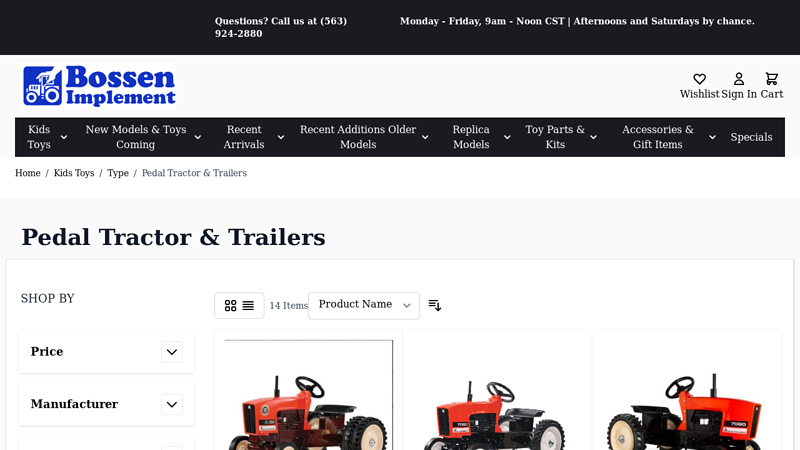The image size is (800, 450).
Task: Click the Type breadcrumb link
Action: [x=118, y=173]
